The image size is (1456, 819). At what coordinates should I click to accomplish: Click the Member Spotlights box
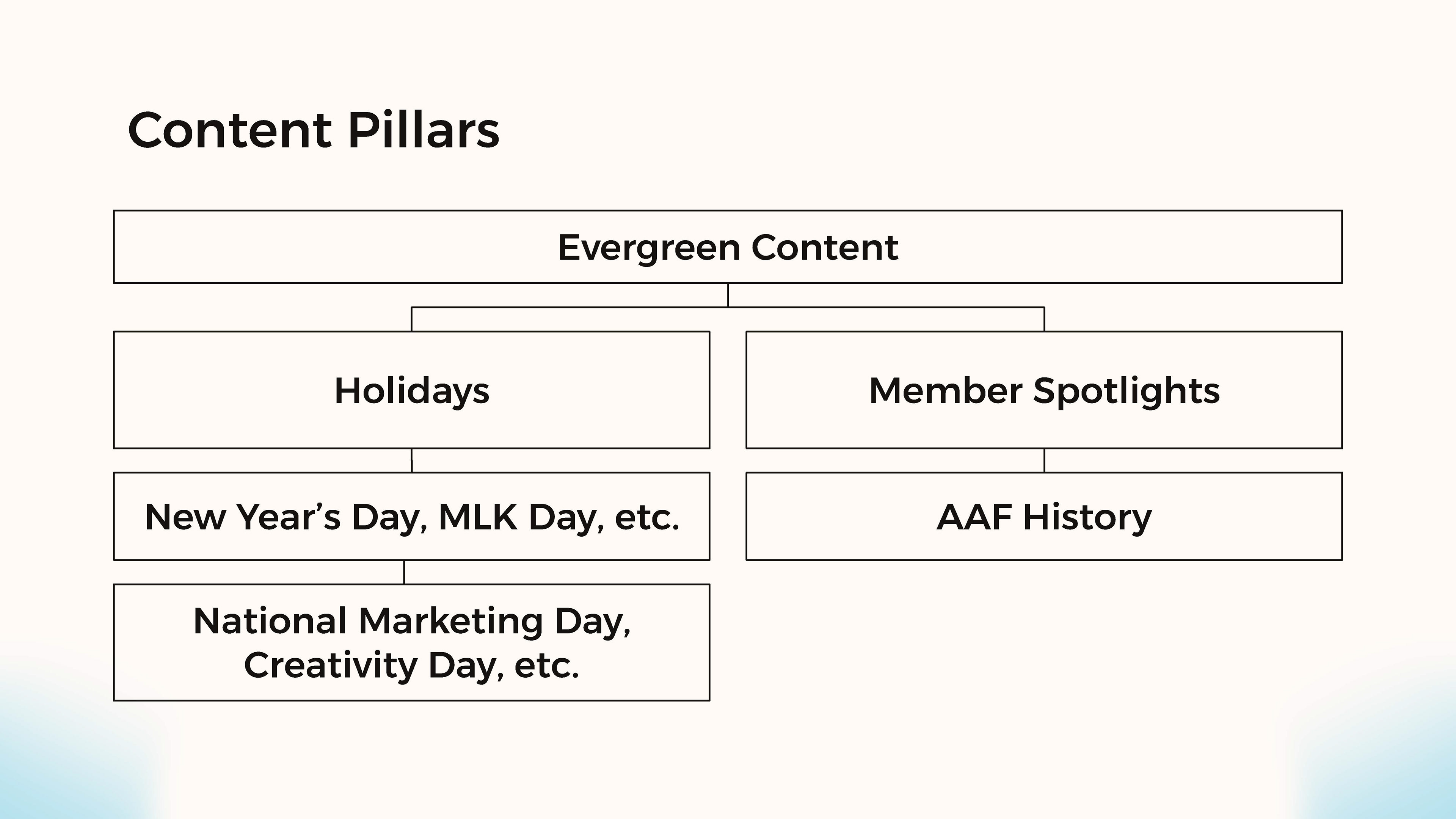[1044, 390]
